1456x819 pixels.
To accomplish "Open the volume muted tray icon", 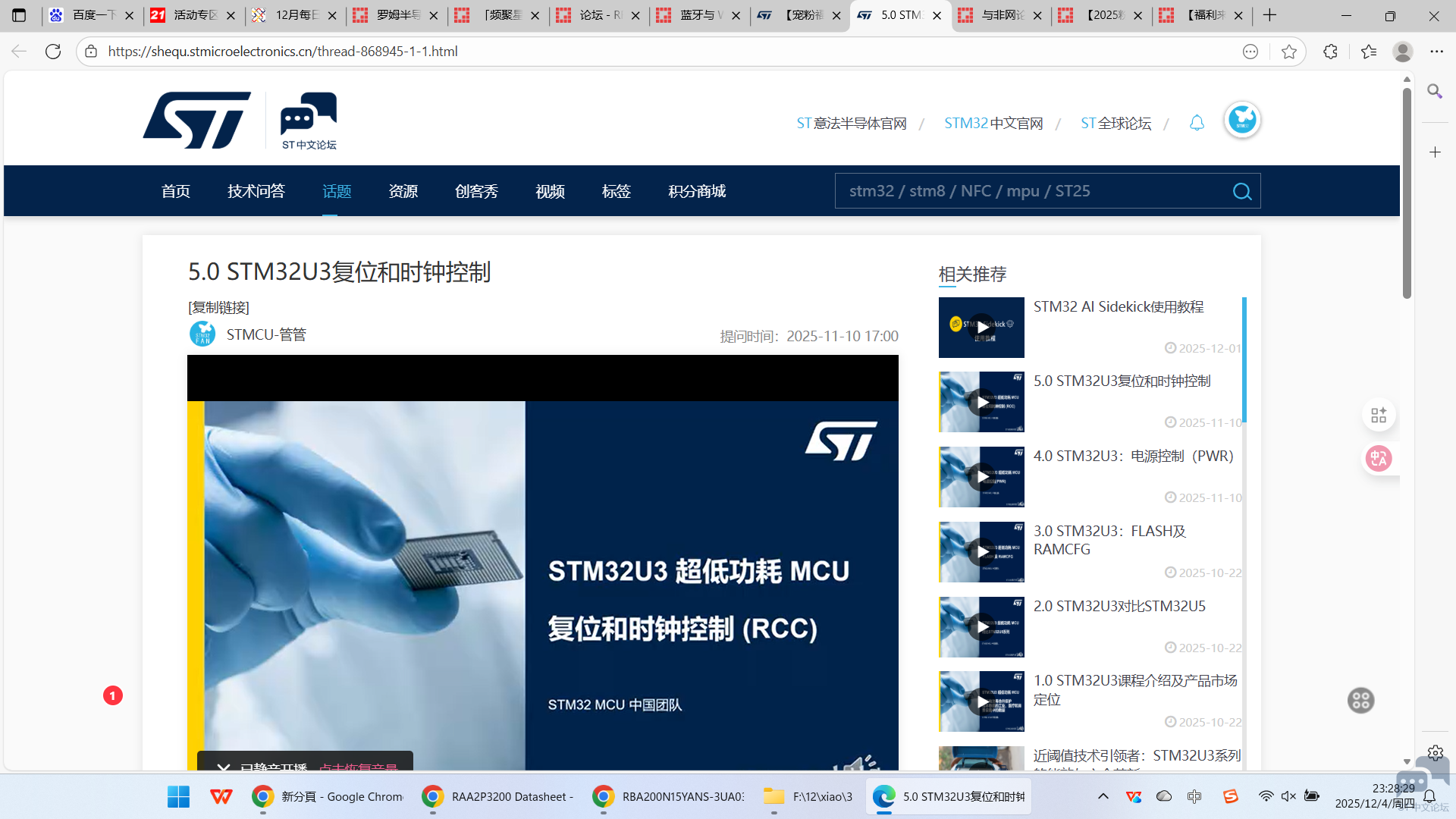I will point(1288,796).
